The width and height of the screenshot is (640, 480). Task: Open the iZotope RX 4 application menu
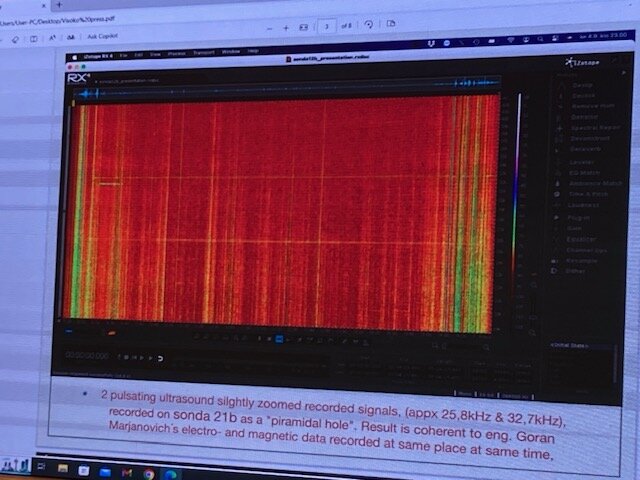[x=98, y=56]
